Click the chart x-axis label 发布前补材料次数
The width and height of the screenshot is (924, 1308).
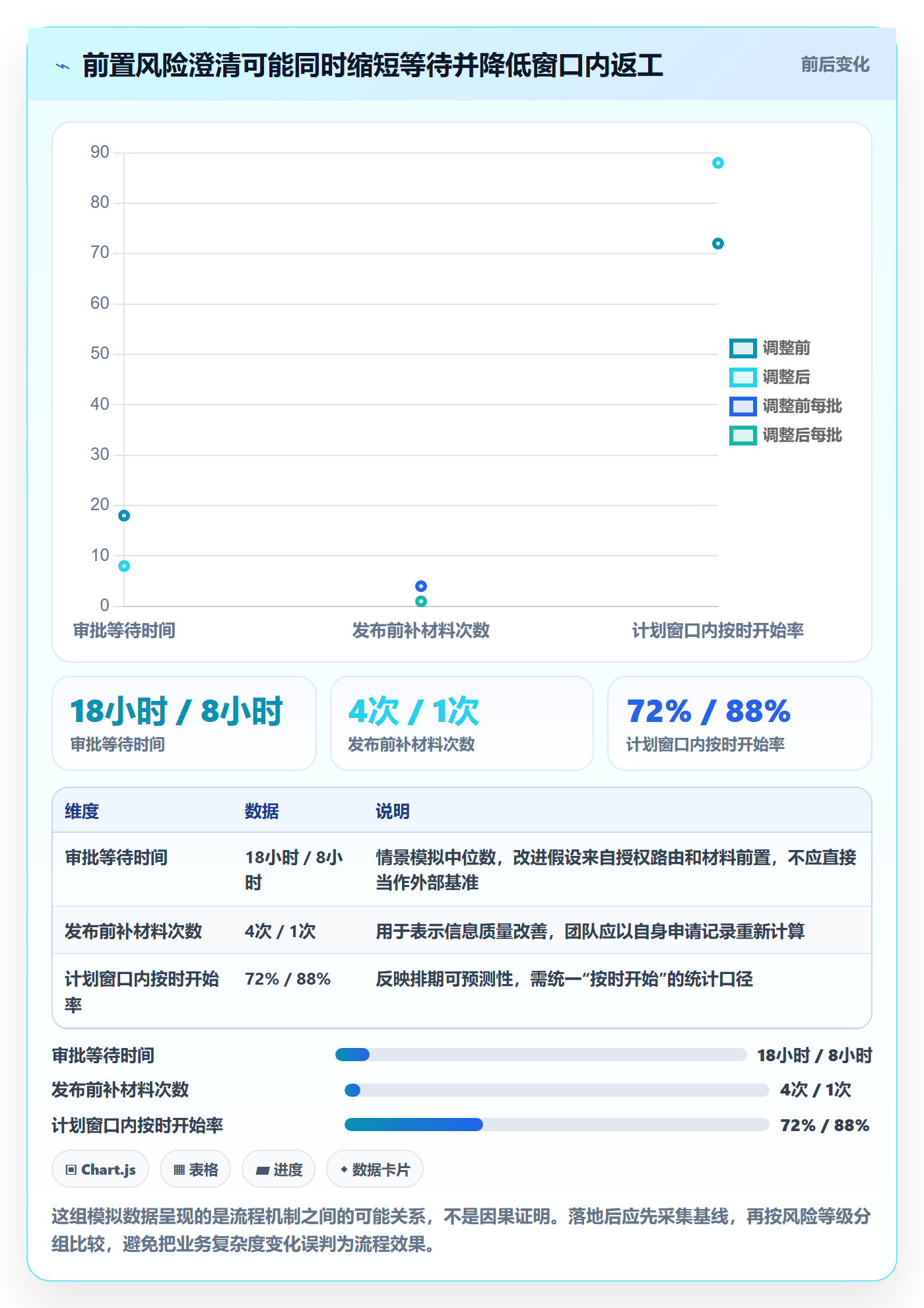[421, 630]
